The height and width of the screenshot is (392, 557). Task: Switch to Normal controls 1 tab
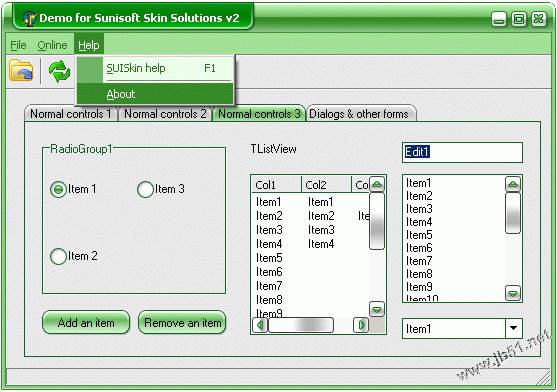coord(71,114)
